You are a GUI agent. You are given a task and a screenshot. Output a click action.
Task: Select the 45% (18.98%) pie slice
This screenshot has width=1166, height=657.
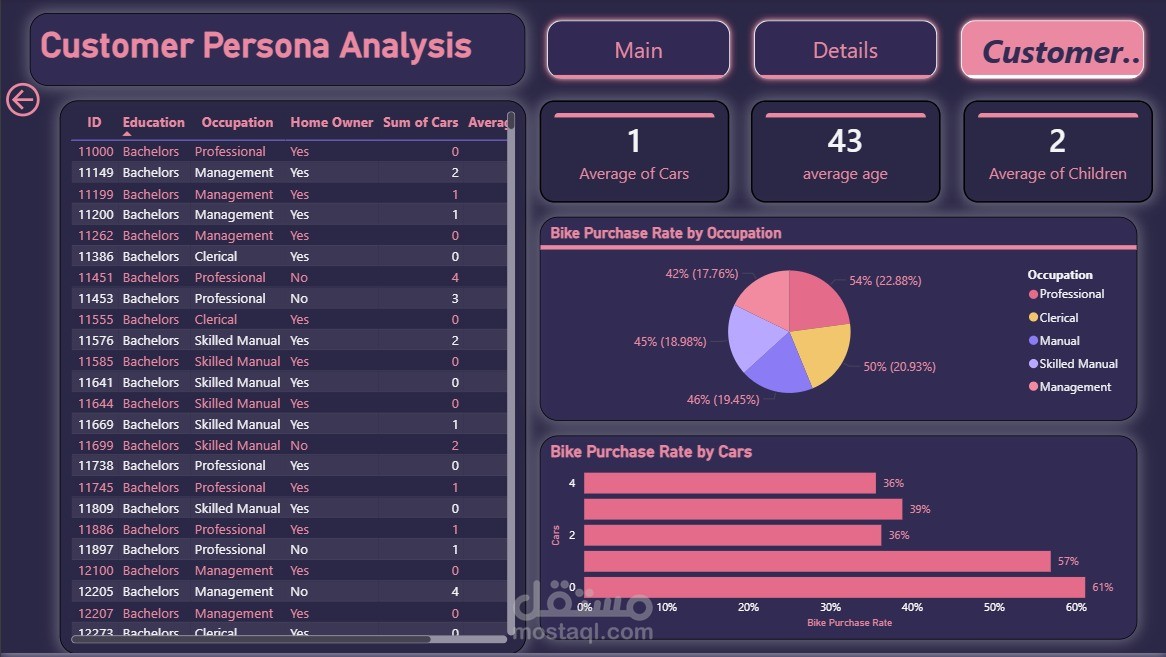coord(751,338)
